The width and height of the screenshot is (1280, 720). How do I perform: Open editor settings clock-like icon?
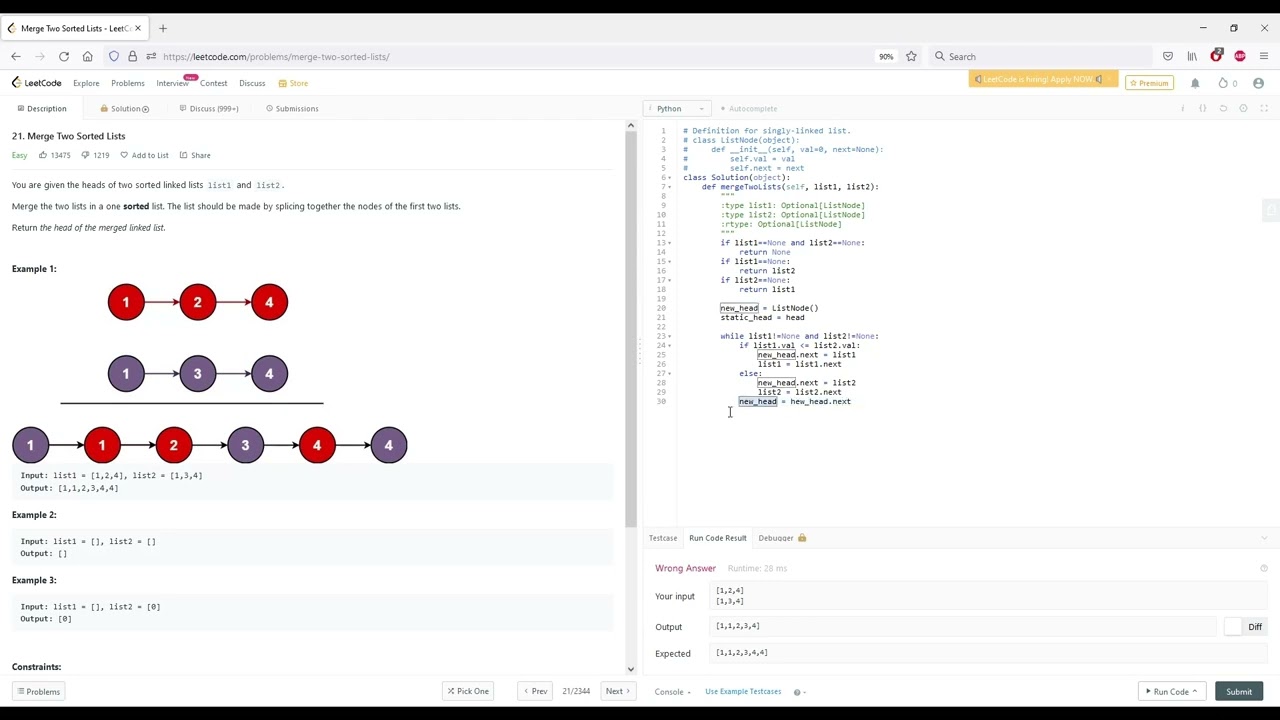(1243, 108)
